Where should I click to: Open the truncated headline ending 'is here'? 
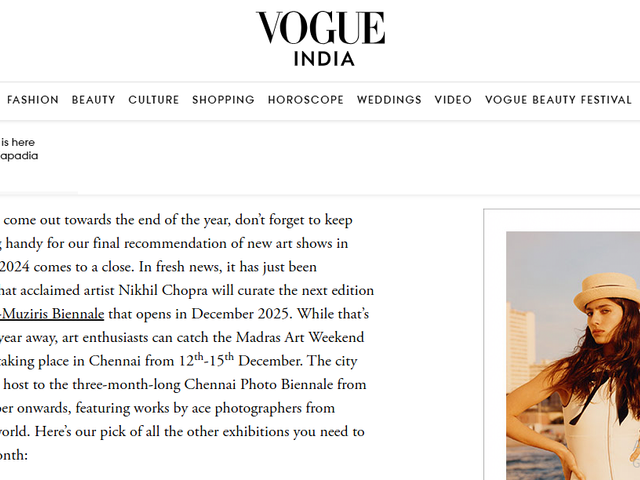click(18, 142)
